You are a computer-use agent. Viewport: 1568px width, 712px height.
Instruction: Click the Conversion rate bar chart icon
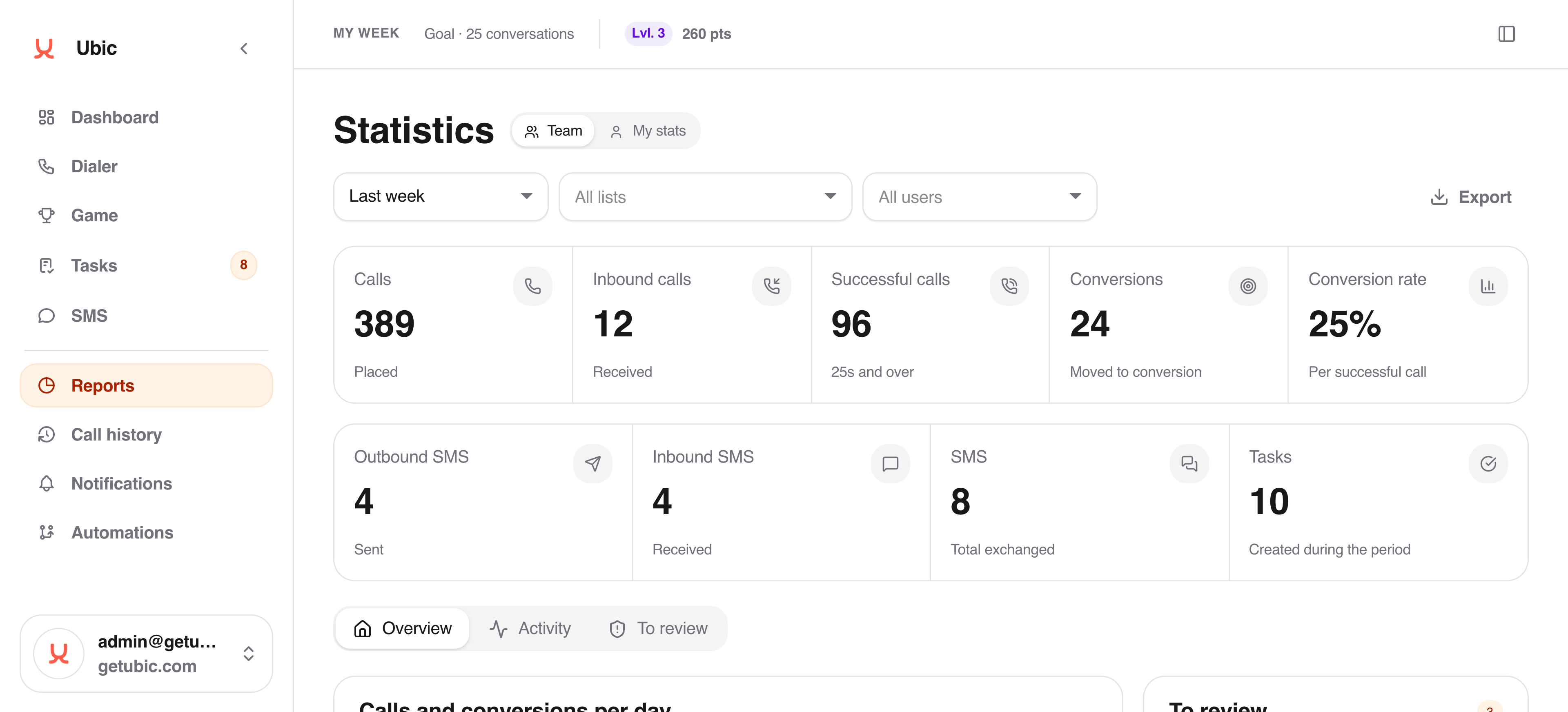pyautogui.click(x=1488, y=286)
